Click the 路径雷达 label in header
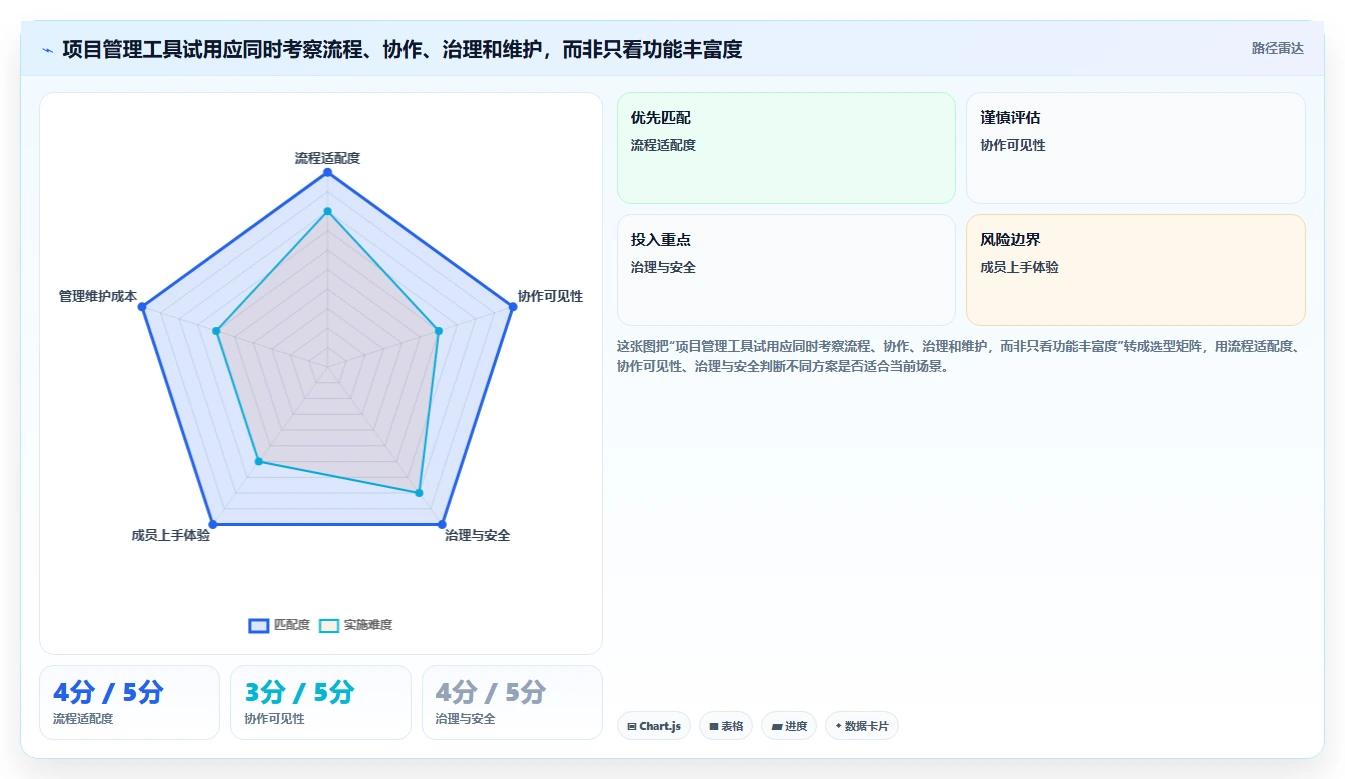This screenshot has height=779, width=1345. [x=1277, y=48]
